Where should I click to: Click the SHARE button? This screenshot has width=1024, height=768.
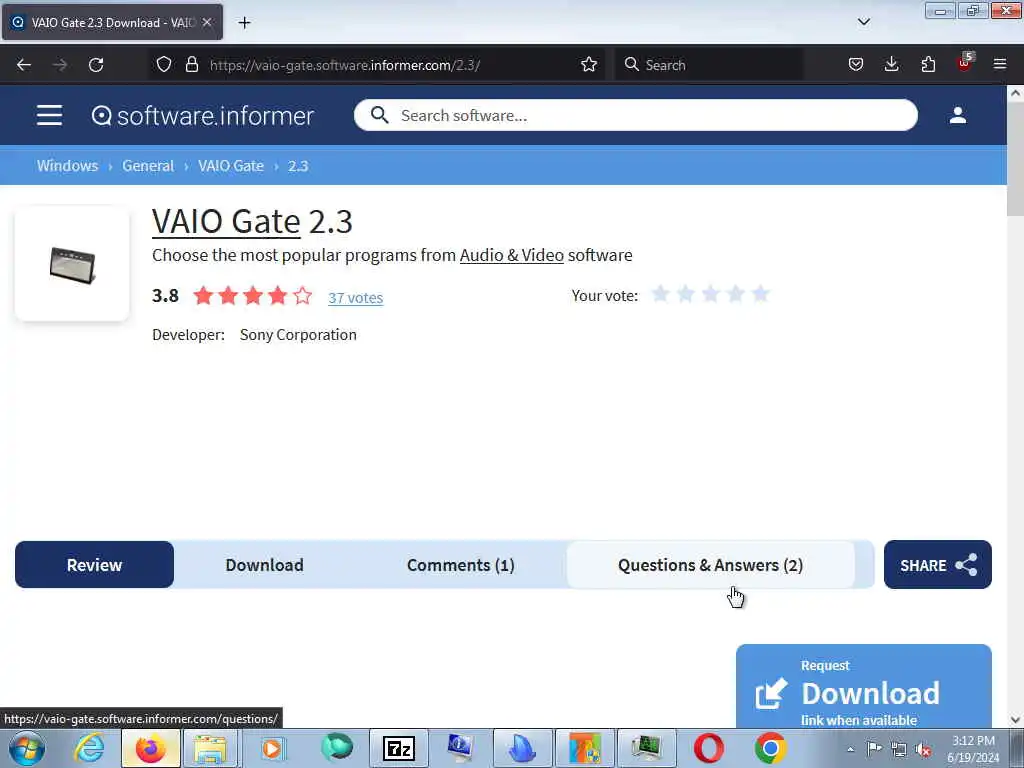coord(938,565)
